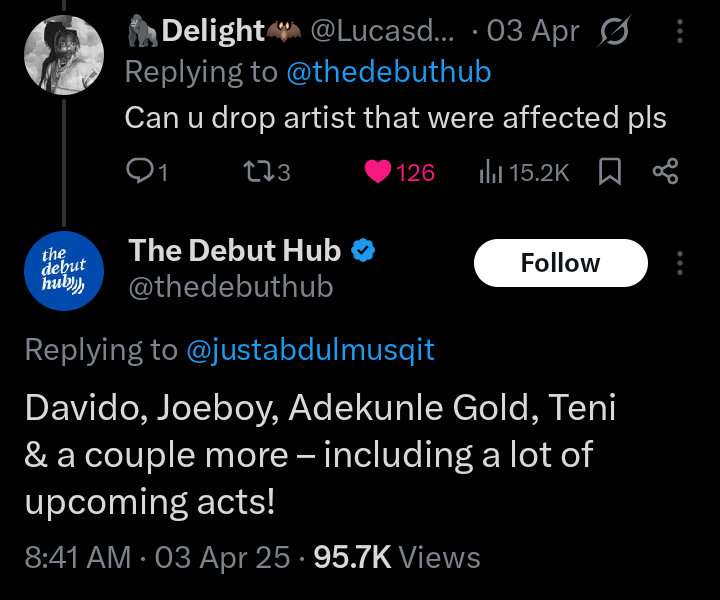Open the @thedebuthub mention in reply

(388, 73)
